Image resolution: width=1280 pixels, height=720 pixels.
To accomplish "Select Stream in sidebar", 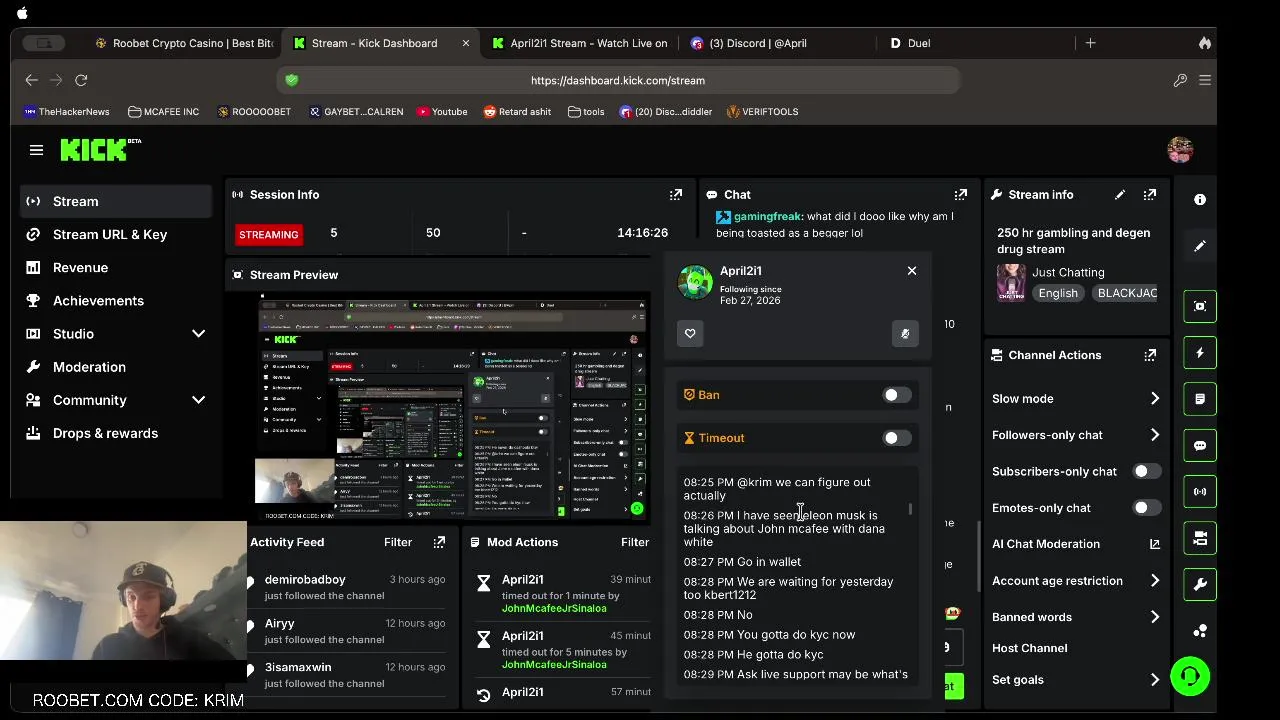I will 116,201.
